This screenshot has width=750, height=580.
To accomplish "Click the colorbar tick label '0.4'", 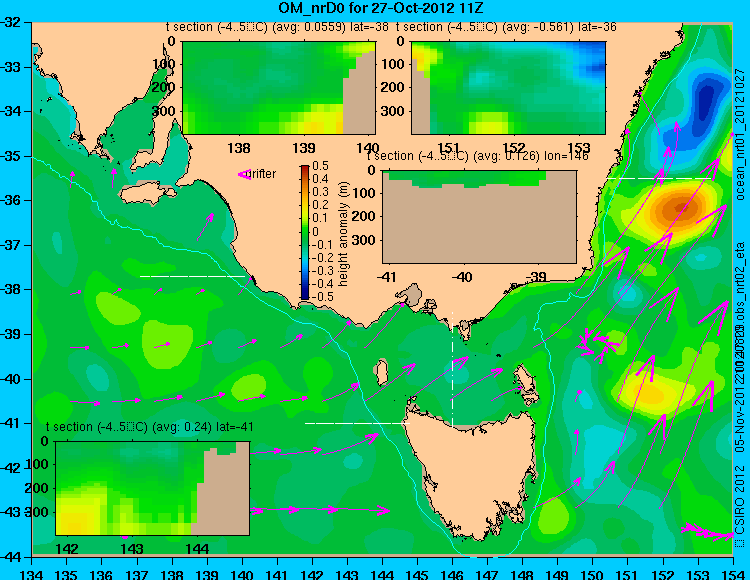I will (x=320, y=179).
